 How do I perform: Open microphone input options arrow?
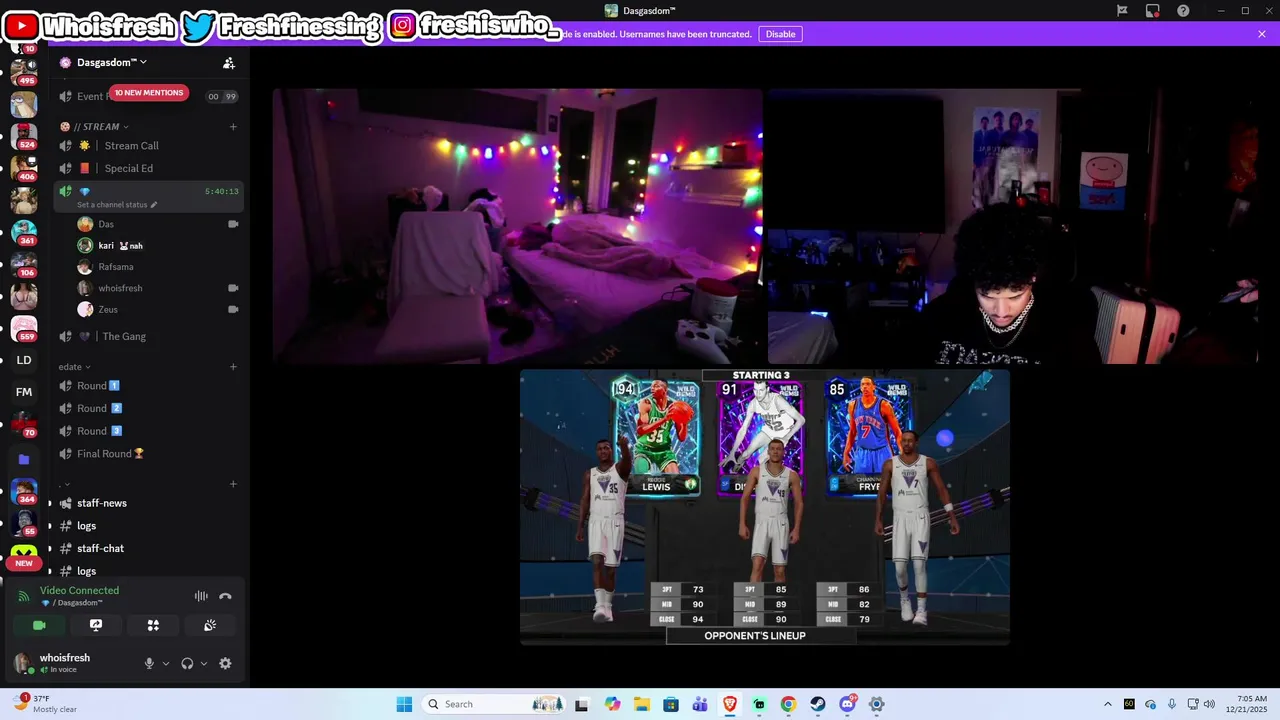pos(166,663)
